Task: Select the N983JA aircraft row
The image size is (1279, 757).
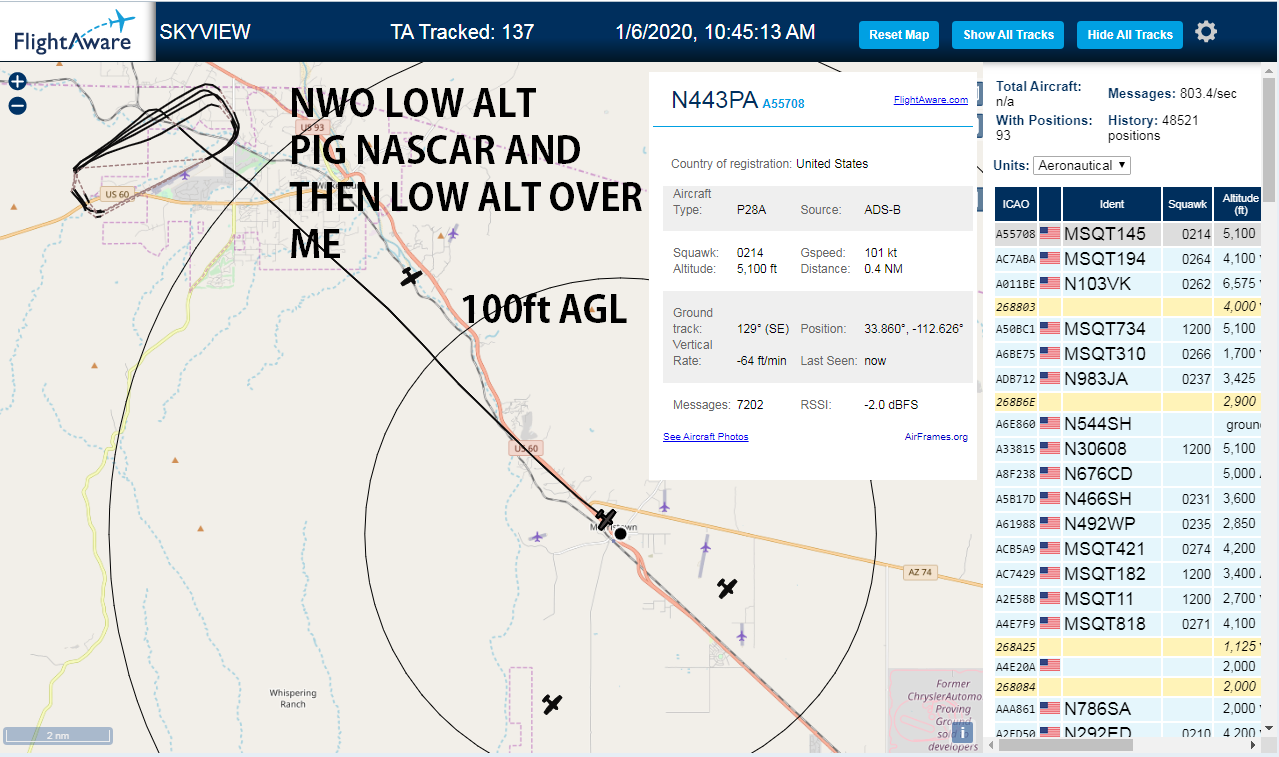Action: click(1128, 378)
